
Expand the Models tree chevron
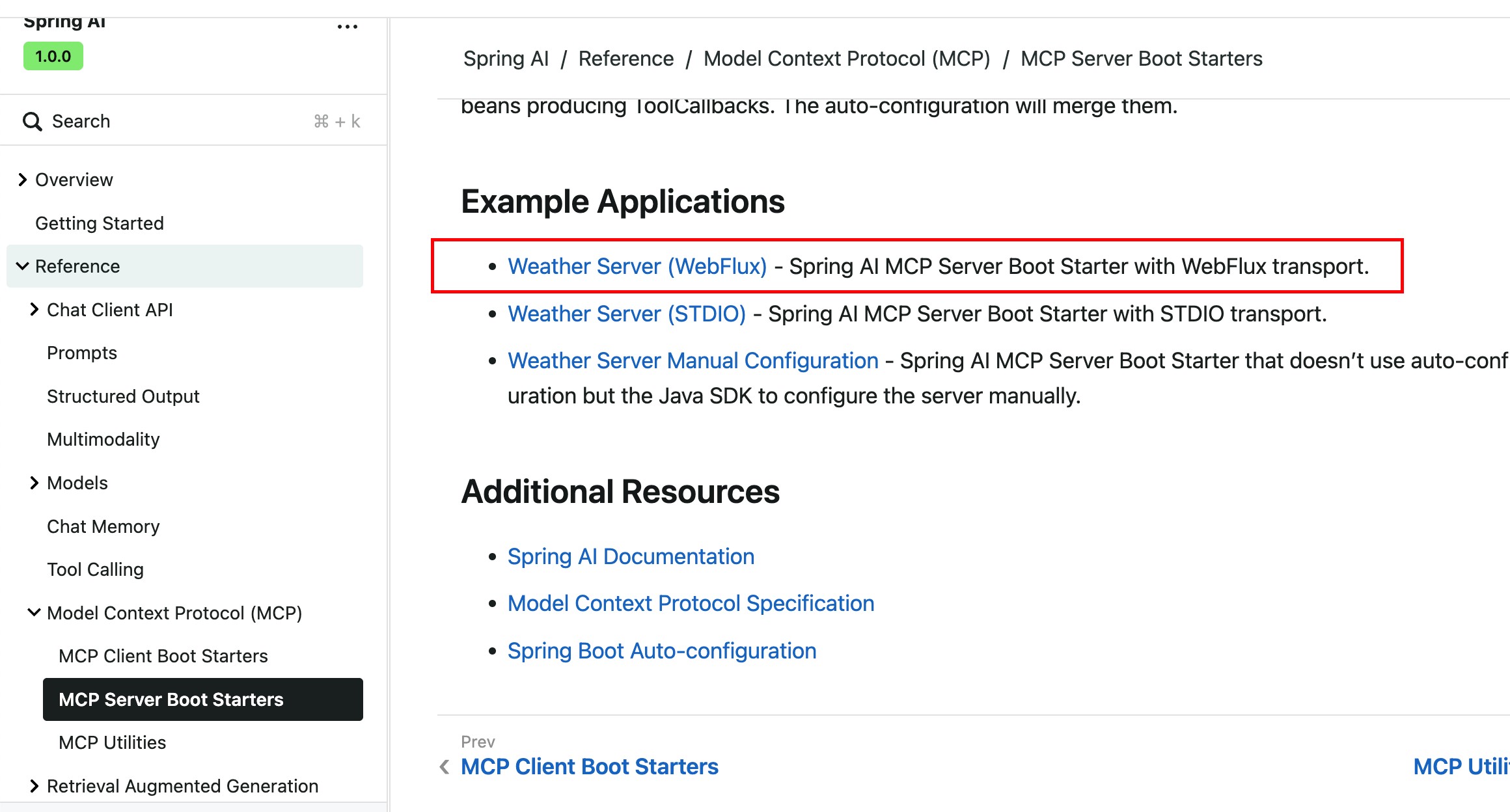click(34, 483)
